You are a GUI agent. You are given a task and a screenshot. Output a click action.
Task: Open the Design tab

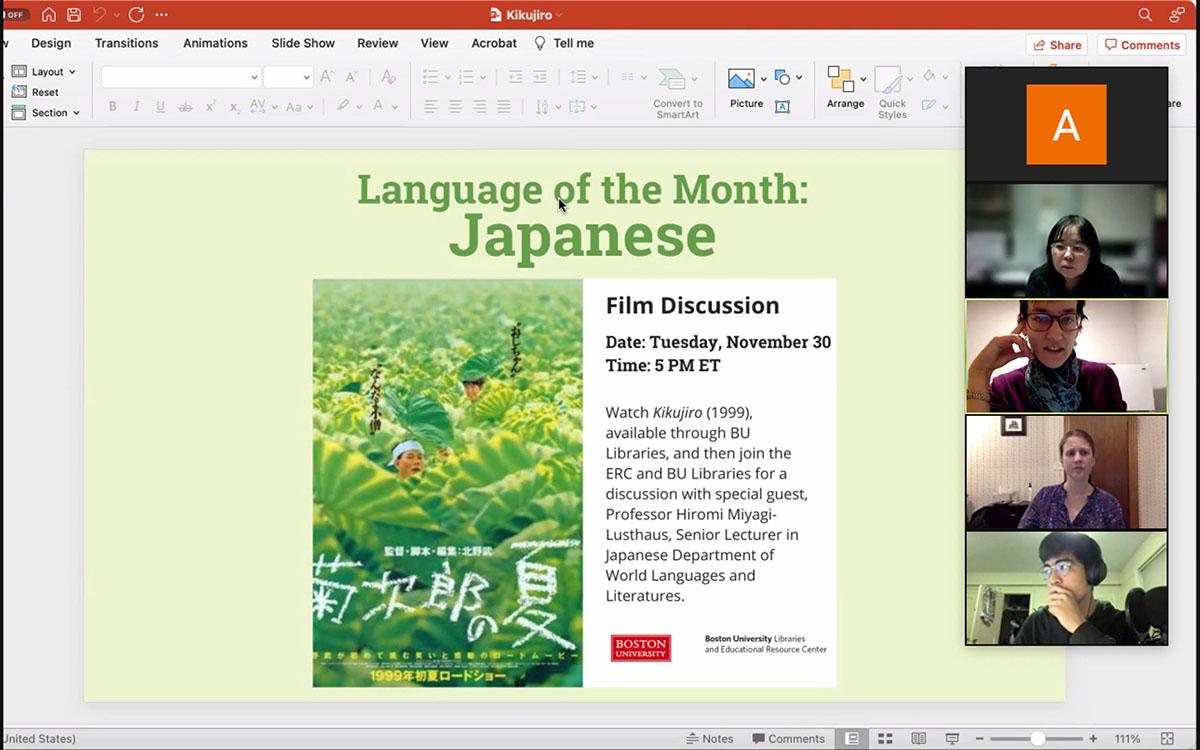(x=51, y=43)
